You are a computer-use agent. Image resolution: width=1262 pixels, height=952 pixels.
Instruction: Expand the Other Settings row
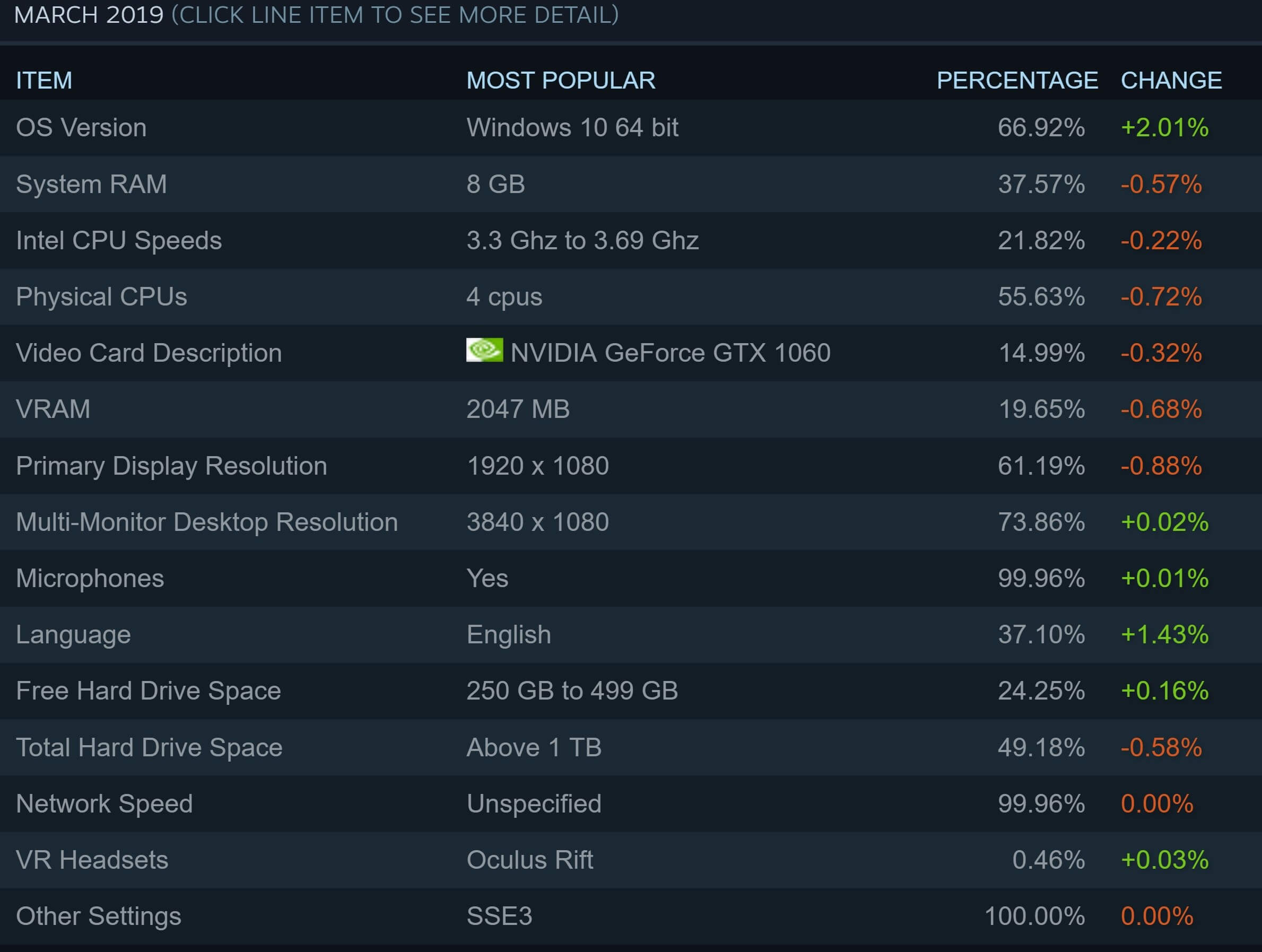click(x=99, y=916)
